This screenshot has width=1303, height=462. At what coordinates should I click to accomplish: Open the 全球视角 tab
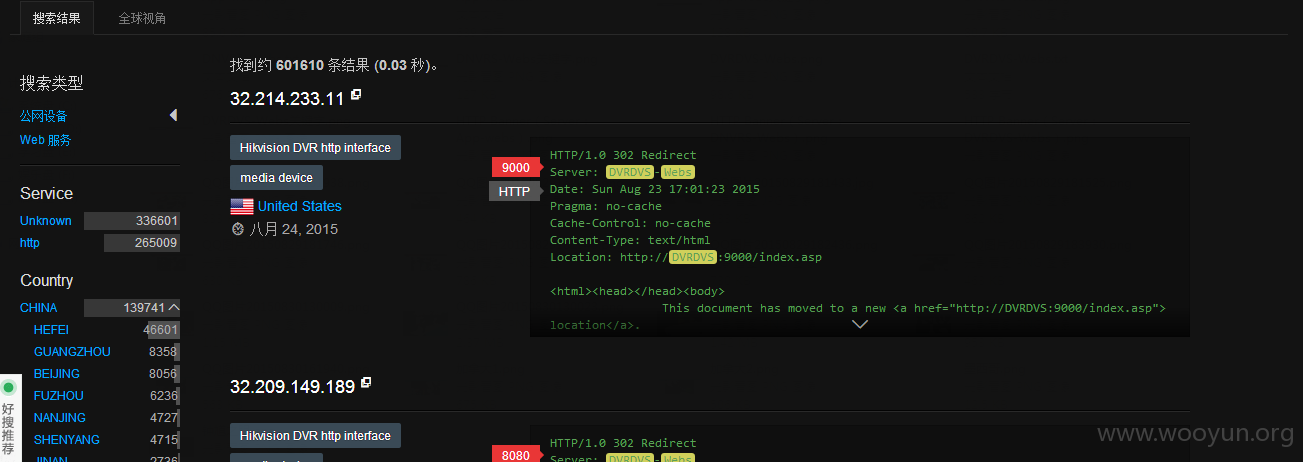pyautogui.click(x=142, y=18)
